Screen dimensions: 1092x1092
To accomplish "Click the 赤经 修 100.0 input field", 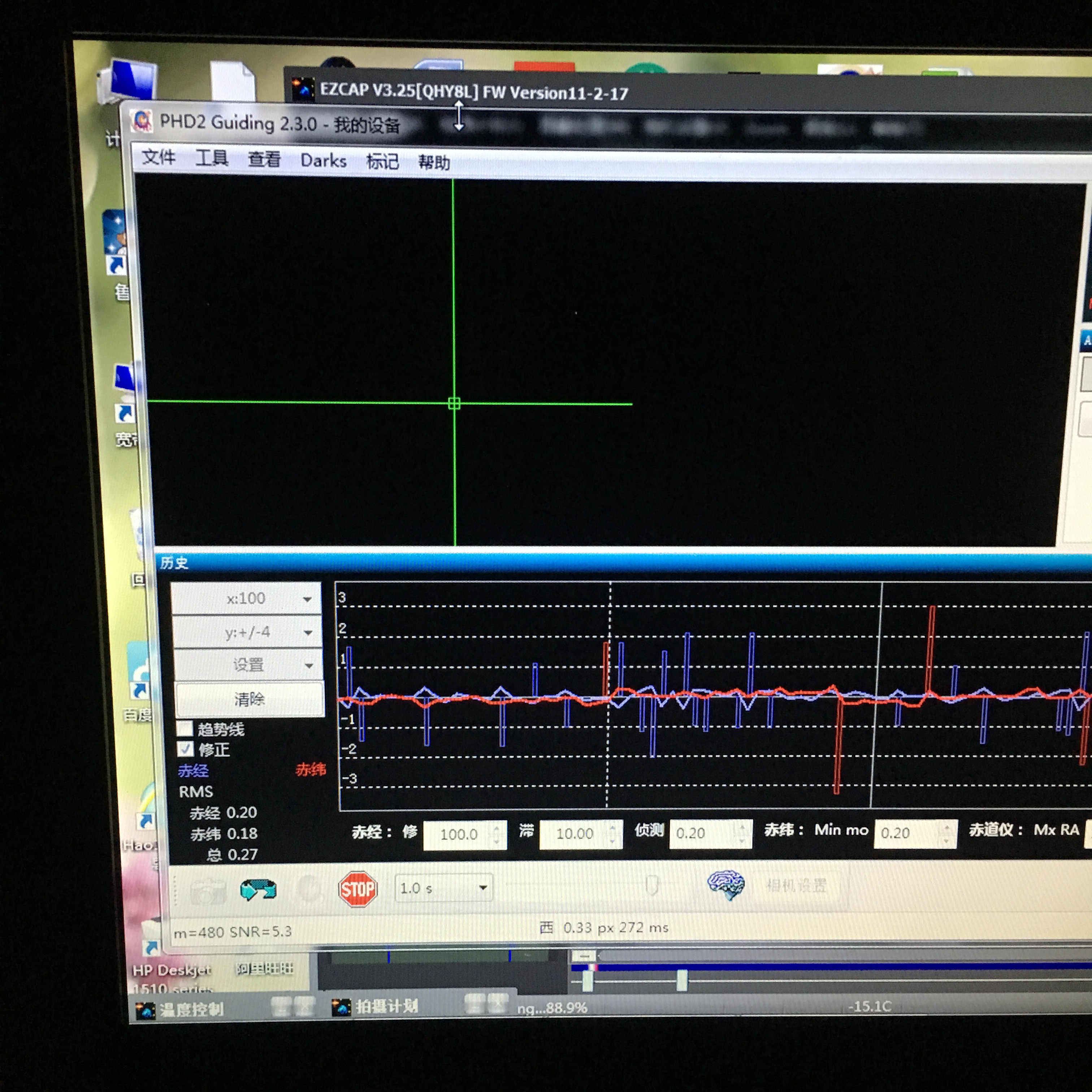I will click(465, 834).
